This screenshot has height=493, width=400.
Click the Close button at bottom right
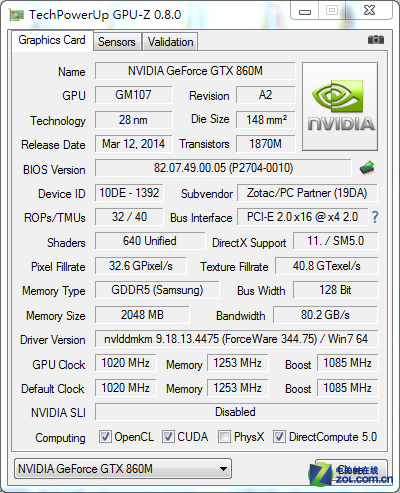(x=352, y=470)
